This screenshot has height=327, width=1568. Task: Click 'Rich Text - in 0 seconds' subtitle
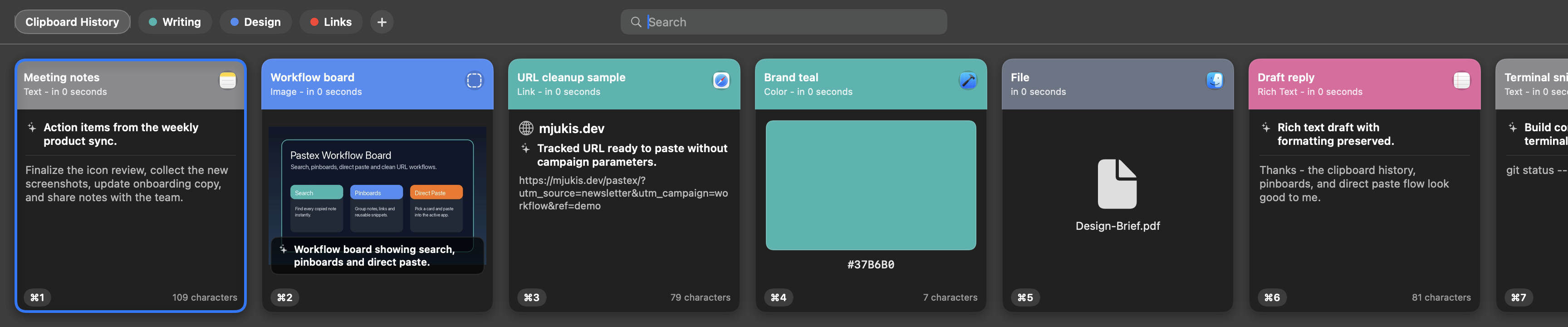point(1310,92)
